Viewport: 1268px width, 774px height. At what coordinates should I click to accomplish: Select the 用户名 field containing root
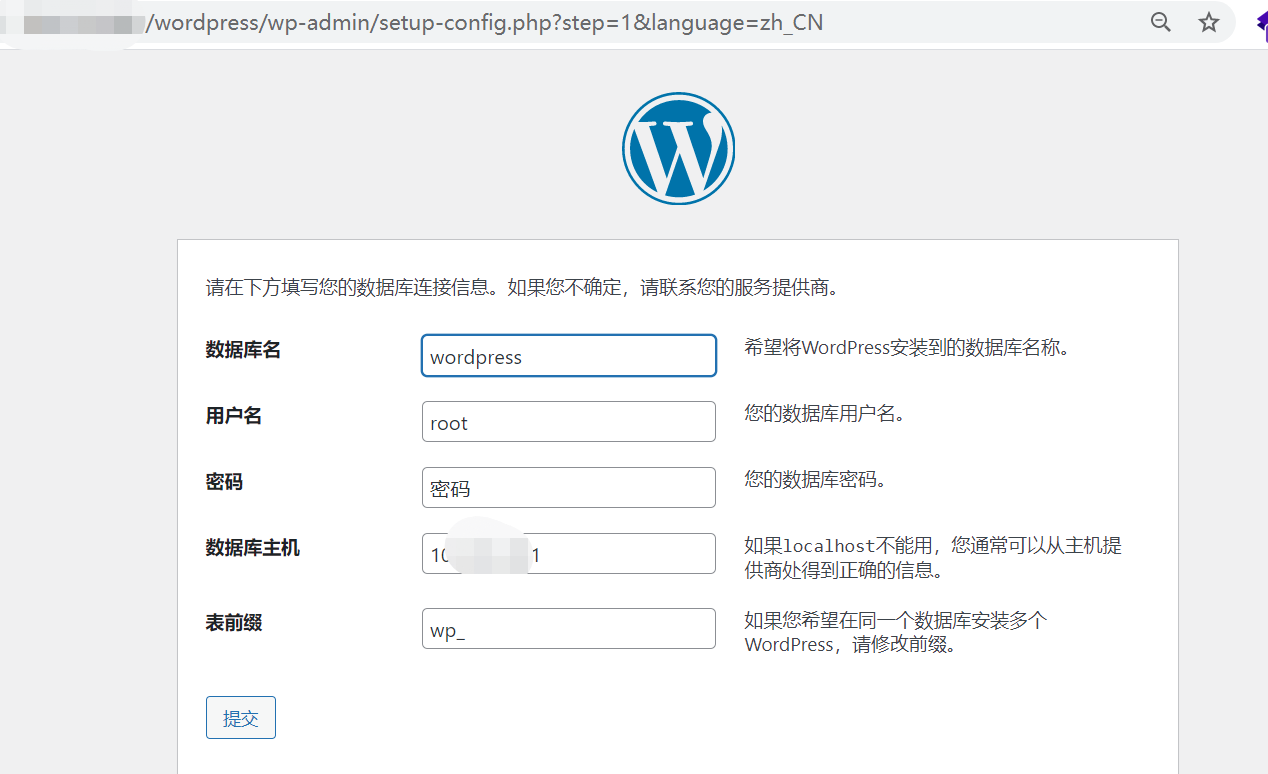(x=568, y=422)
